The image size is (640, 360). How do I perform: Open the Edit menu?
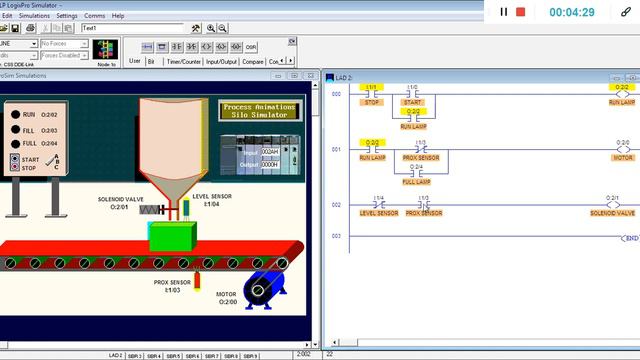pyautogui.click(x=7, y=16)
